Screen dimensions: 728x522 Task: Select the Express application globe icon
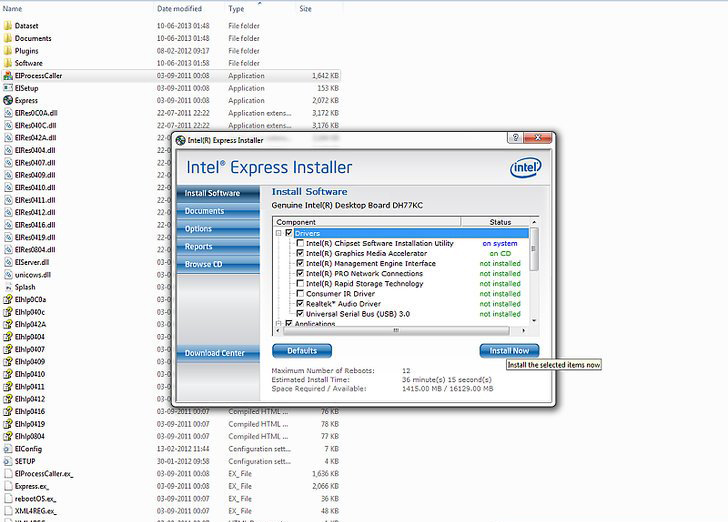[8, 100]
